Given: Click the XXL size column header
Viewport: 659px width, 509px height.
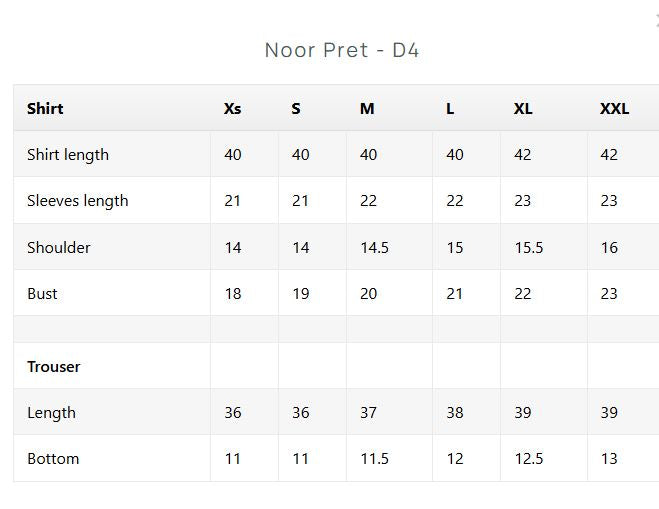Looking at the screenshot, I should click(x=614, y=109).
